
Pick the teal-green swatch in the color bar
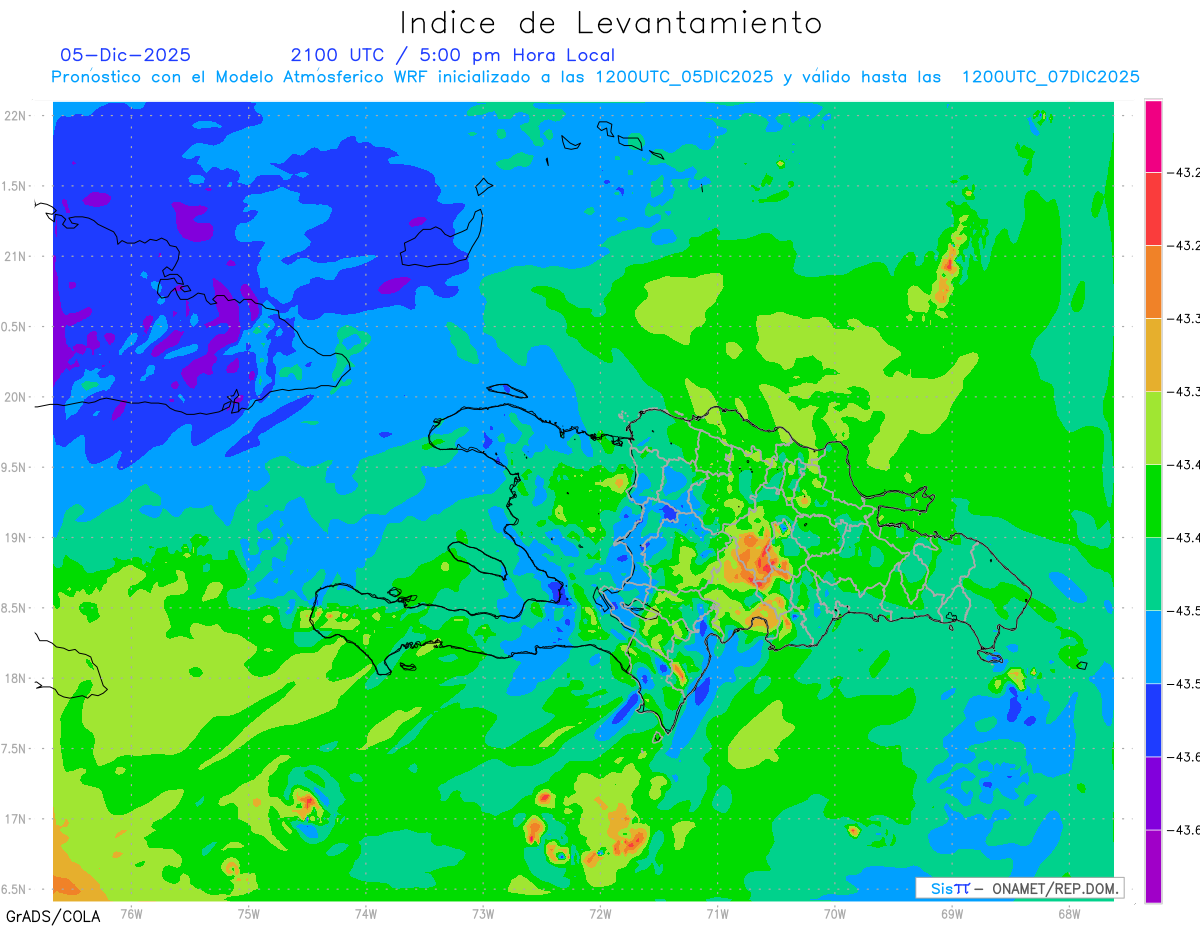[1153, 574]
